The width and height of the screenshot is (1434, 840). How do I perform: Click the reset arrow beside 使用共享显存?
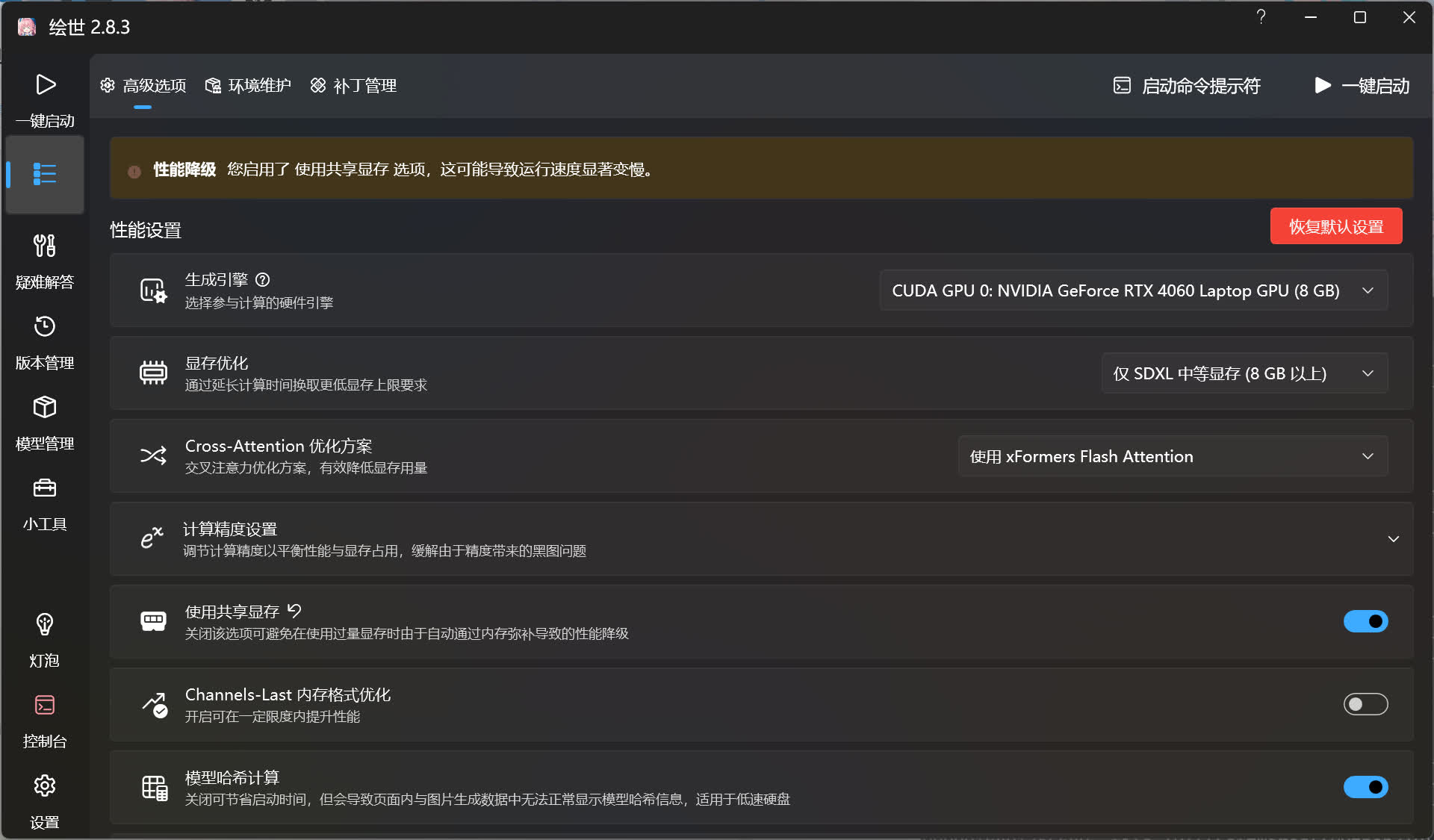click(x=294, y=612)
